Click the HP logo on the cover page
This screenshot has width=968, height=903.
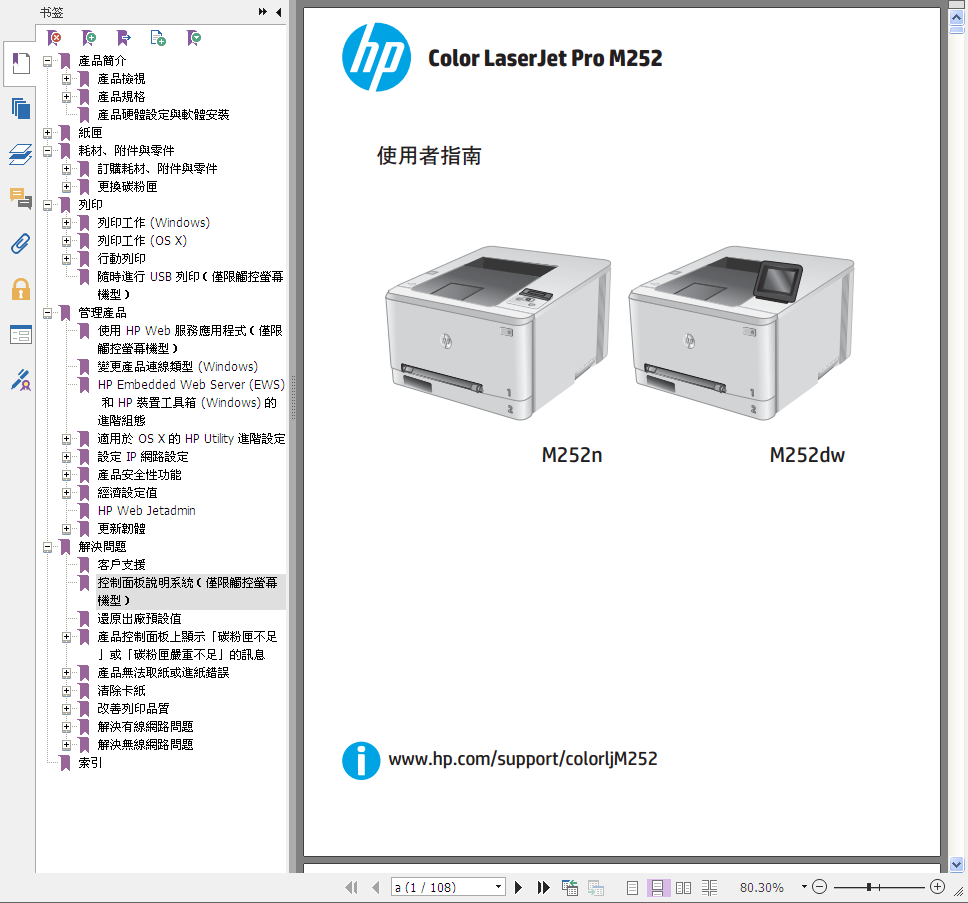click(377, 57)
